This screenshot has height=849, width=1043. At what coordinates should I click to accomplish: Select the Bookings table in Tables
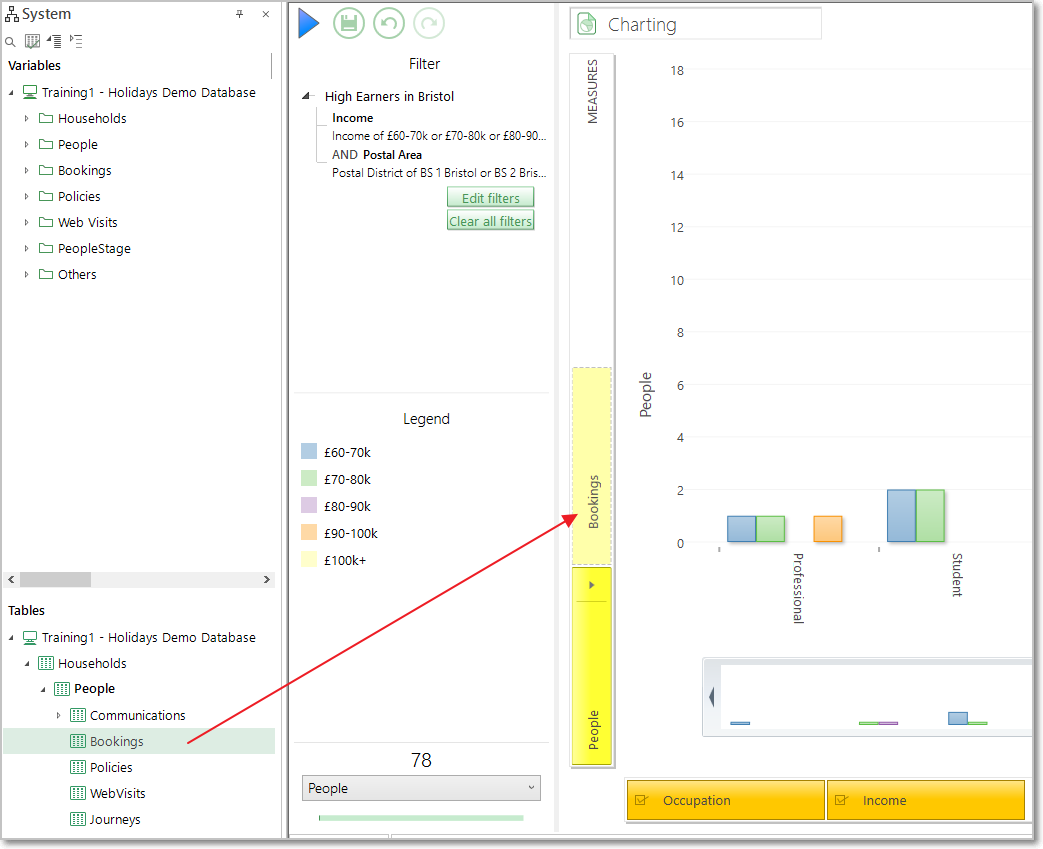pyautogui.click(x=139, y=741)
